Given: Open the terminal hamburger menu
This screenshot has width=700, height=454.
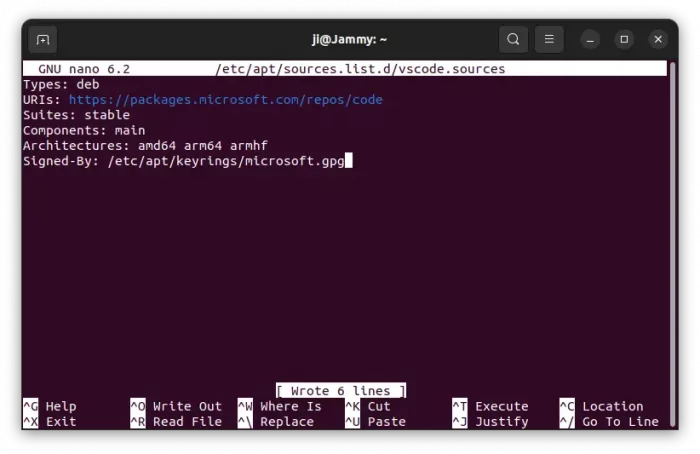Looking at the screenshot, I should pos(549,40).
